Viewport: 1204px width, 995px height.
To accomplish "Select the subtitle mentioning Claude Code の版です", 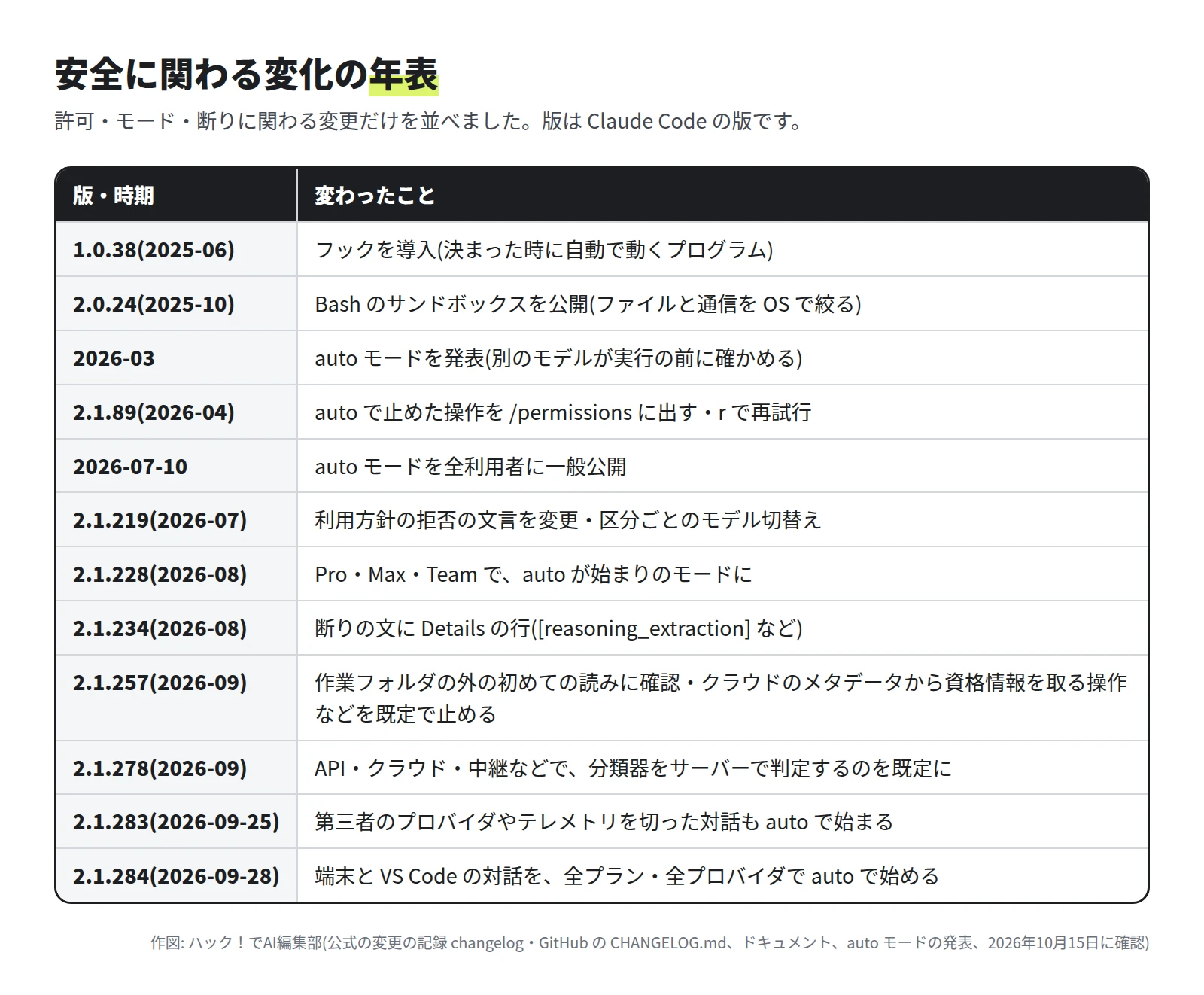I will (x=429, y=121).
